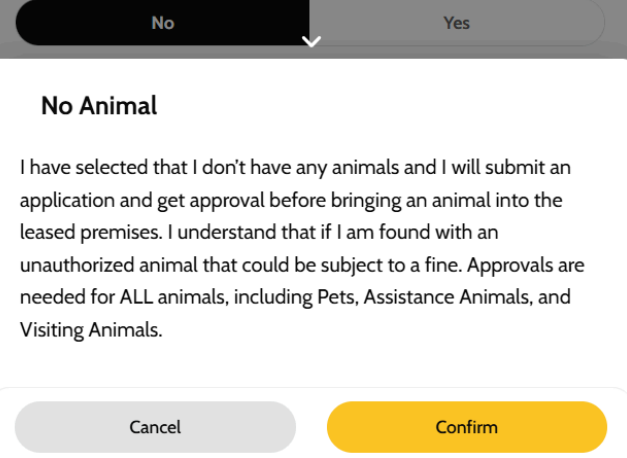627x458 pixels.
Task: Switch the animal toggle to Yes
Action: point(456,22)
